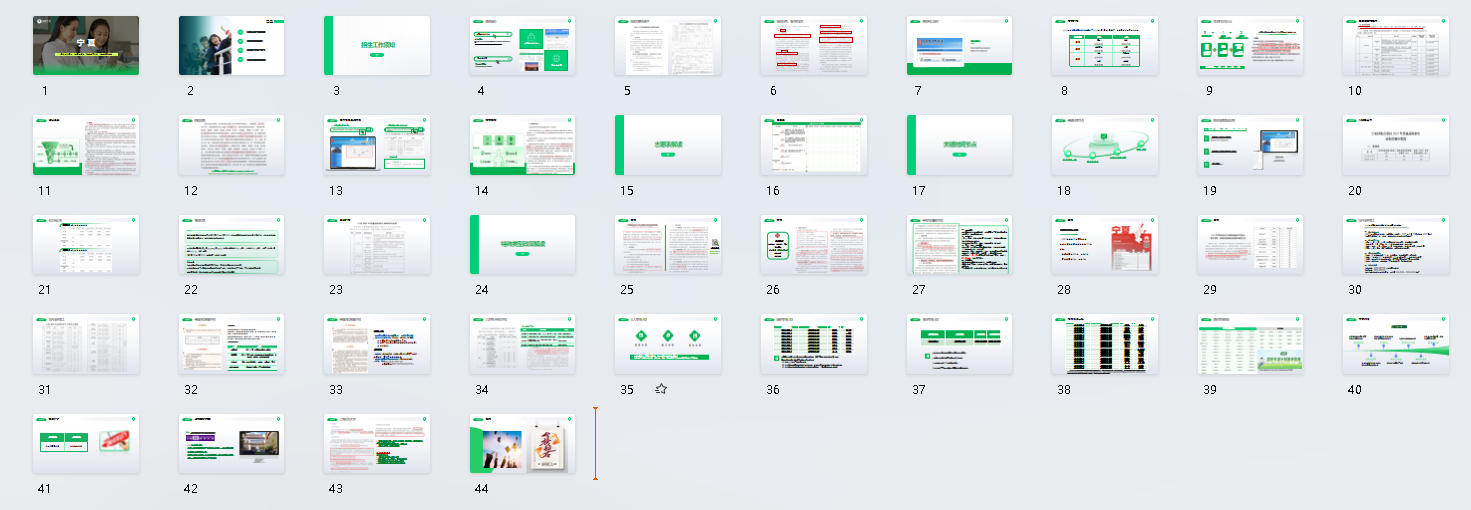Click the star animation icon under slide 35
Screen dimensions: 1471x510
click(661, 389)
